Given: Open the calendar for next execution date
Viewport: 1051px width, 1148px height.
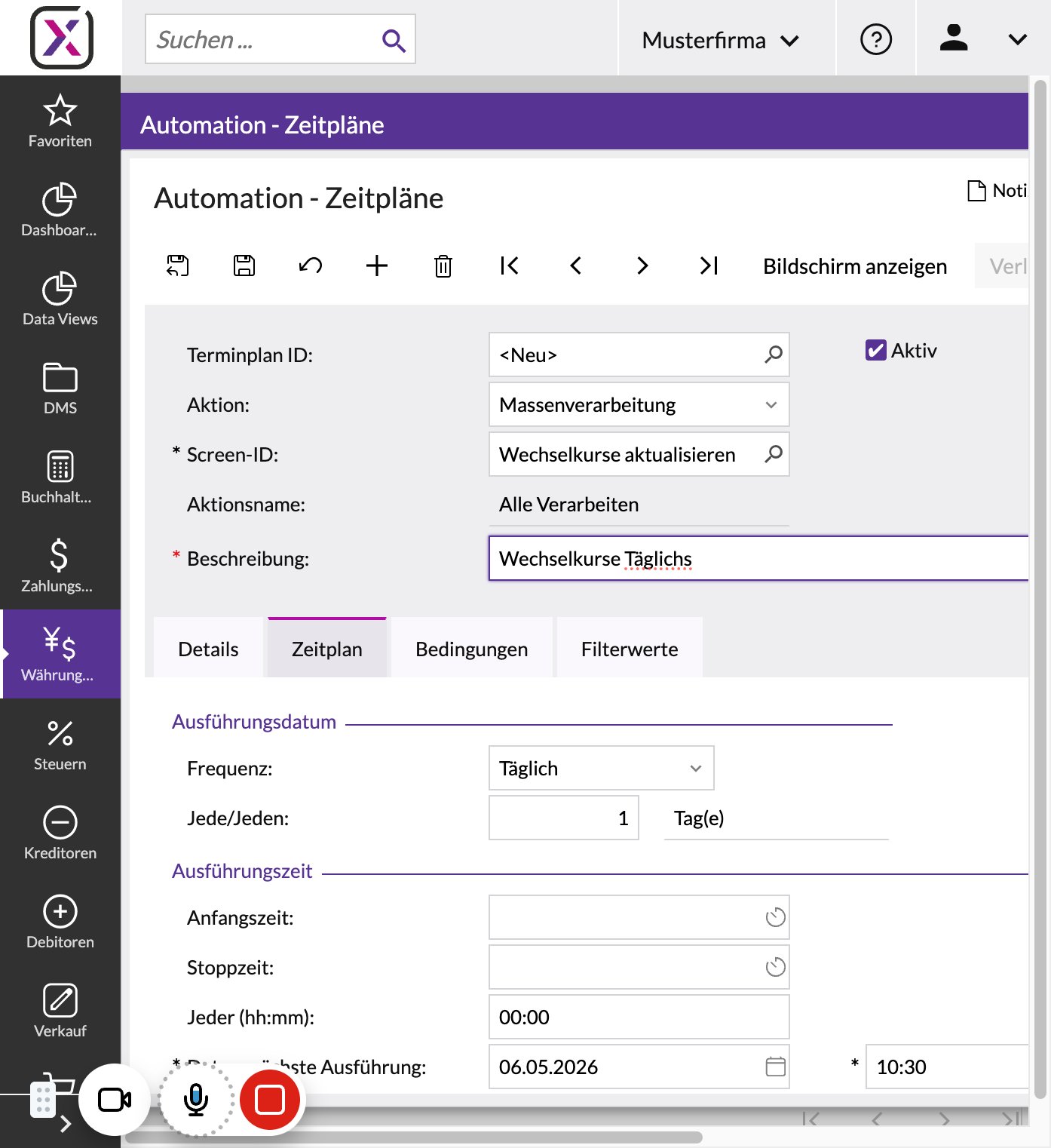Looking at the screenshot, I should [x=776, y=1067].
